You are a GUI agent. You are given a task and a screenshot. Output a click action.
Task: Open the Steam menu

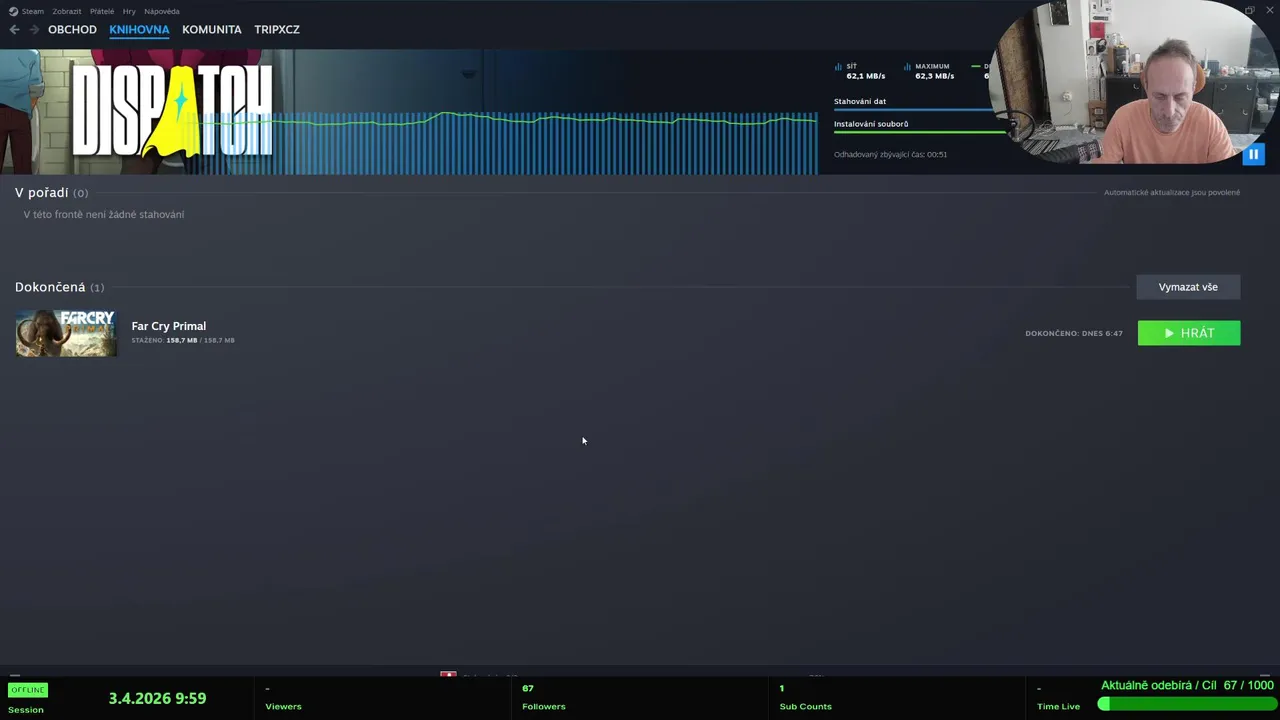tap(33, 11)
